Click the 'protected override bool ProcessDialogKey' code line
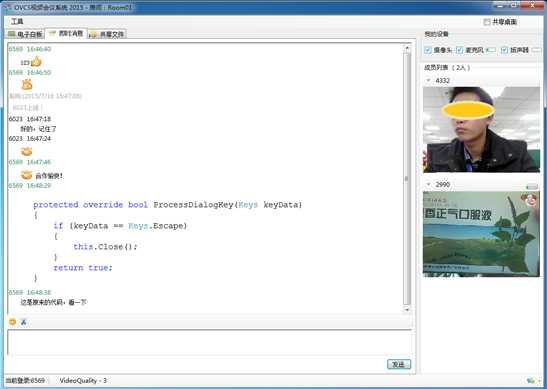 167,205
